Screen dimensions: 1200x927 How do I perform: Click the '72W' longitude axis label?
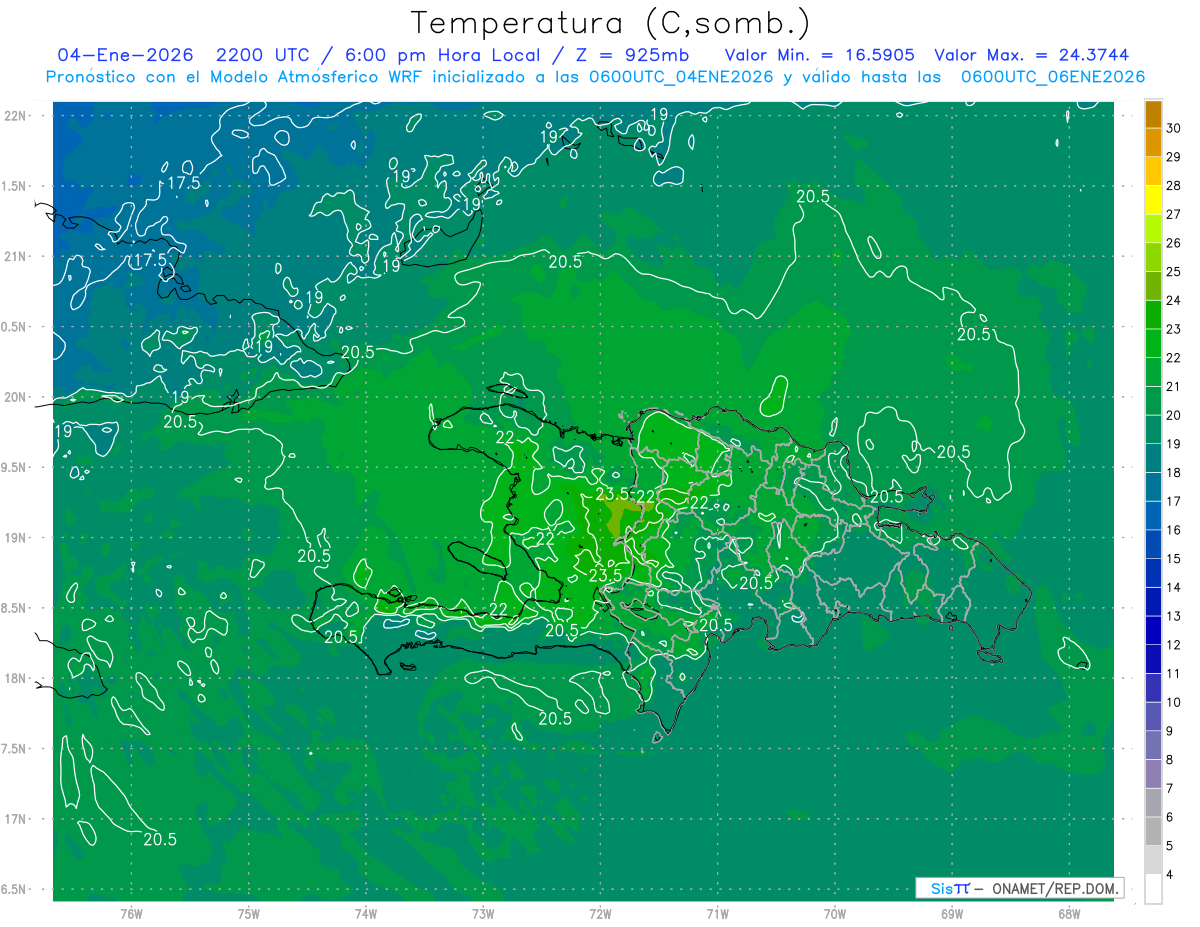600,913
